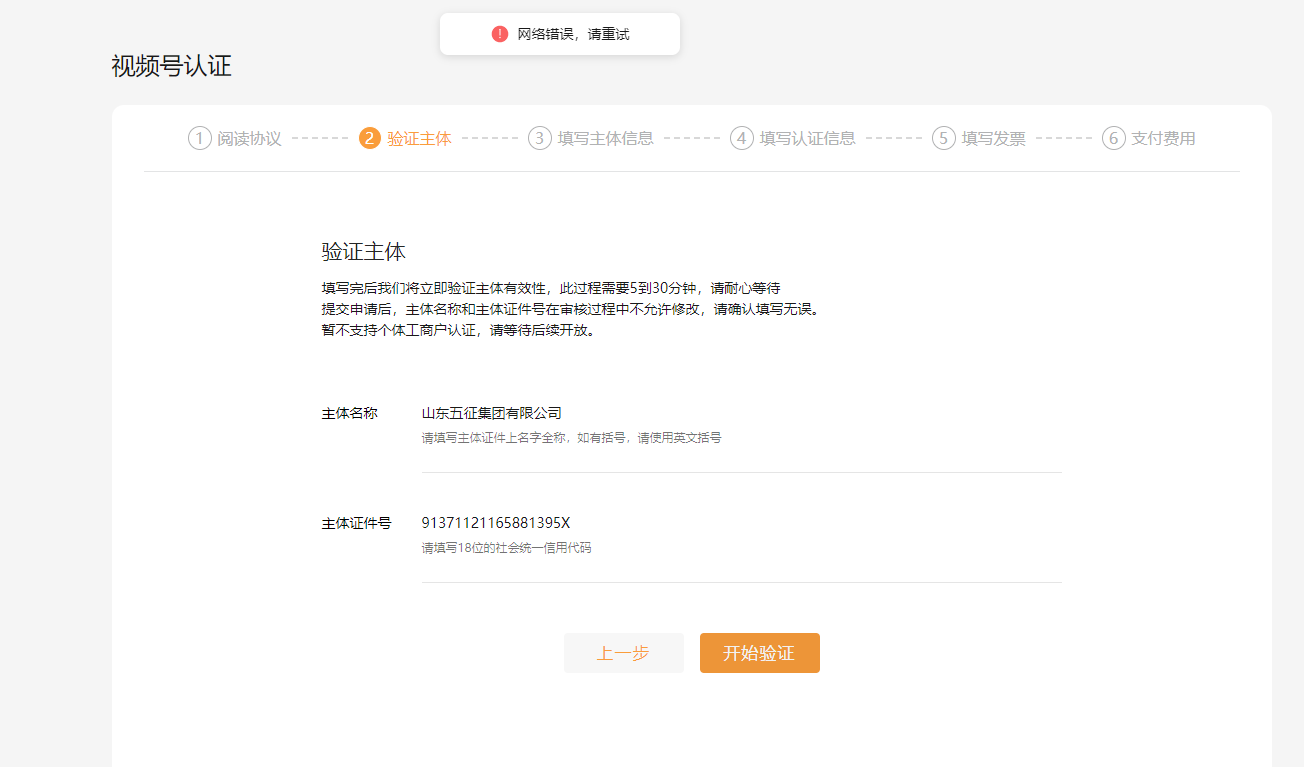The image size is (1304, 767).
Task: Click hint about 请使用英文括号
Action: click(x=572, y=438)
